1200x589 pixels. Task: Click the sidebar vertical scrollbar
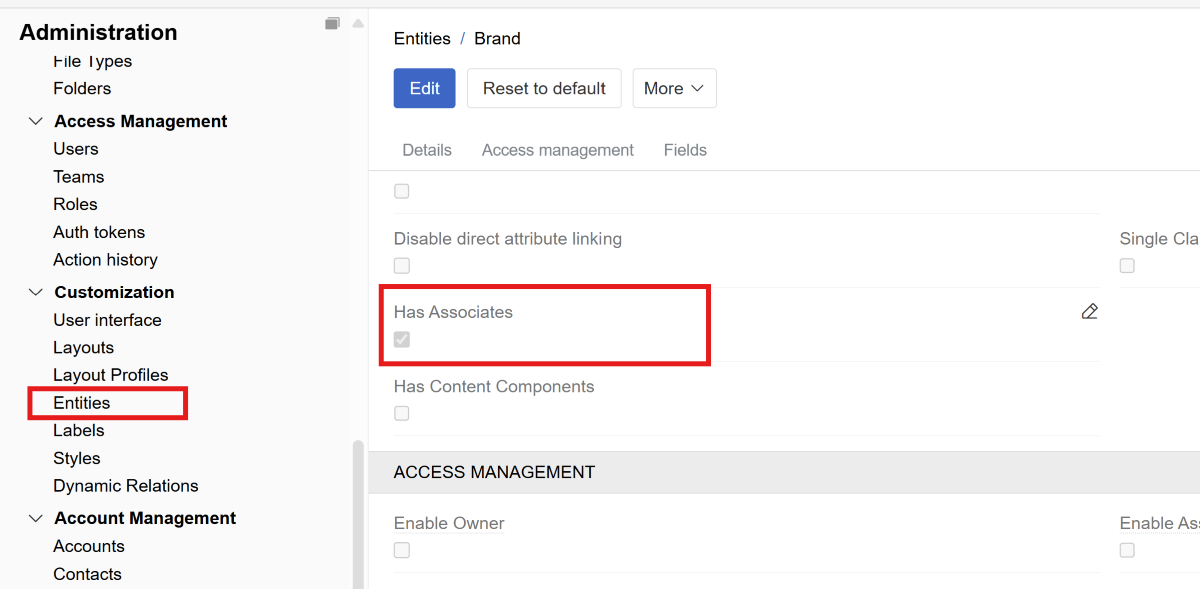point(358,510)
